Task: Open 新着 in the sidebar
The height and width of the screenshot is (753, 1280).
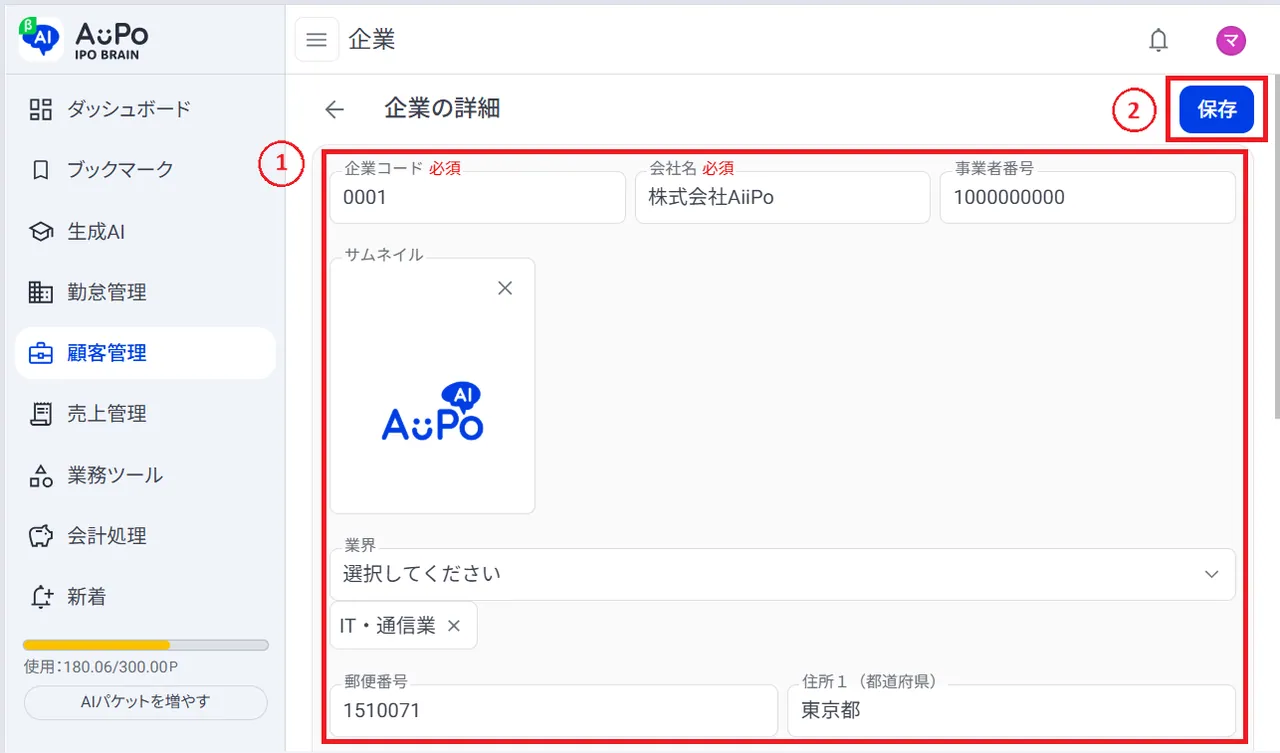Action: pyautogui.click(x=145, y=597)
